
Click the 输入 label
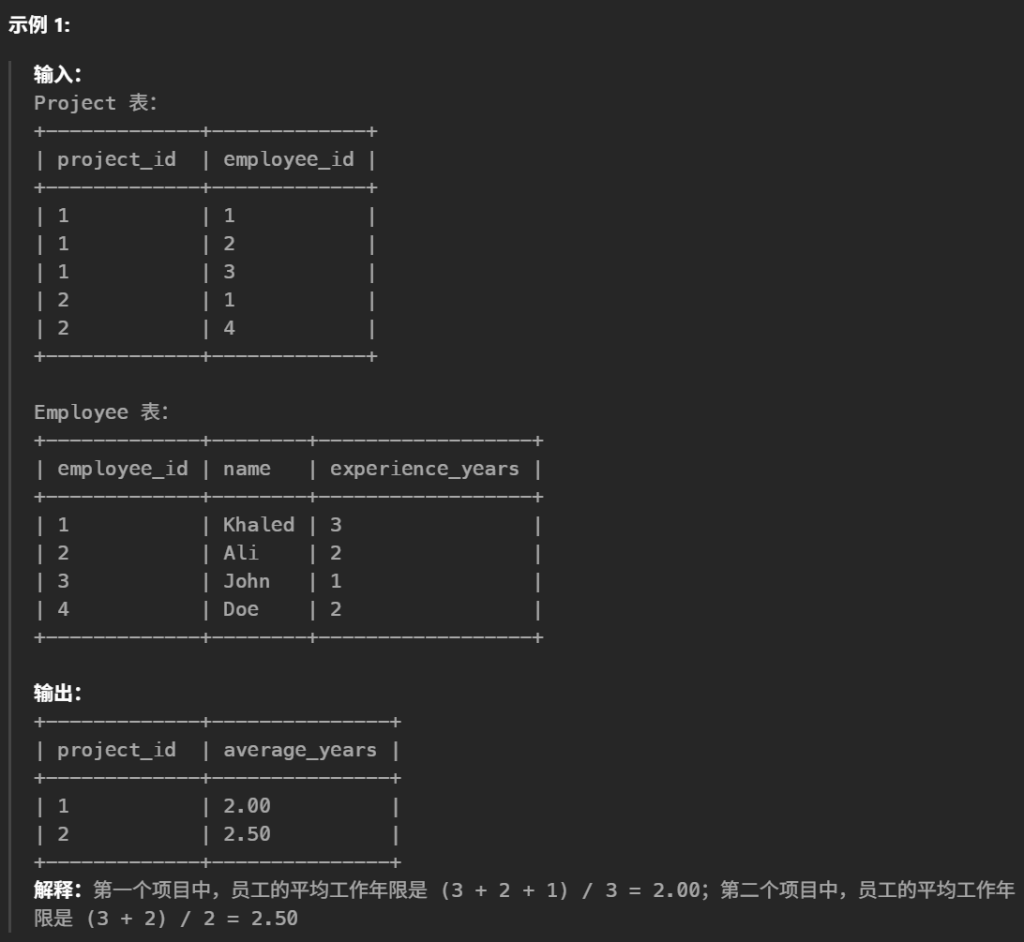point(57,74)
